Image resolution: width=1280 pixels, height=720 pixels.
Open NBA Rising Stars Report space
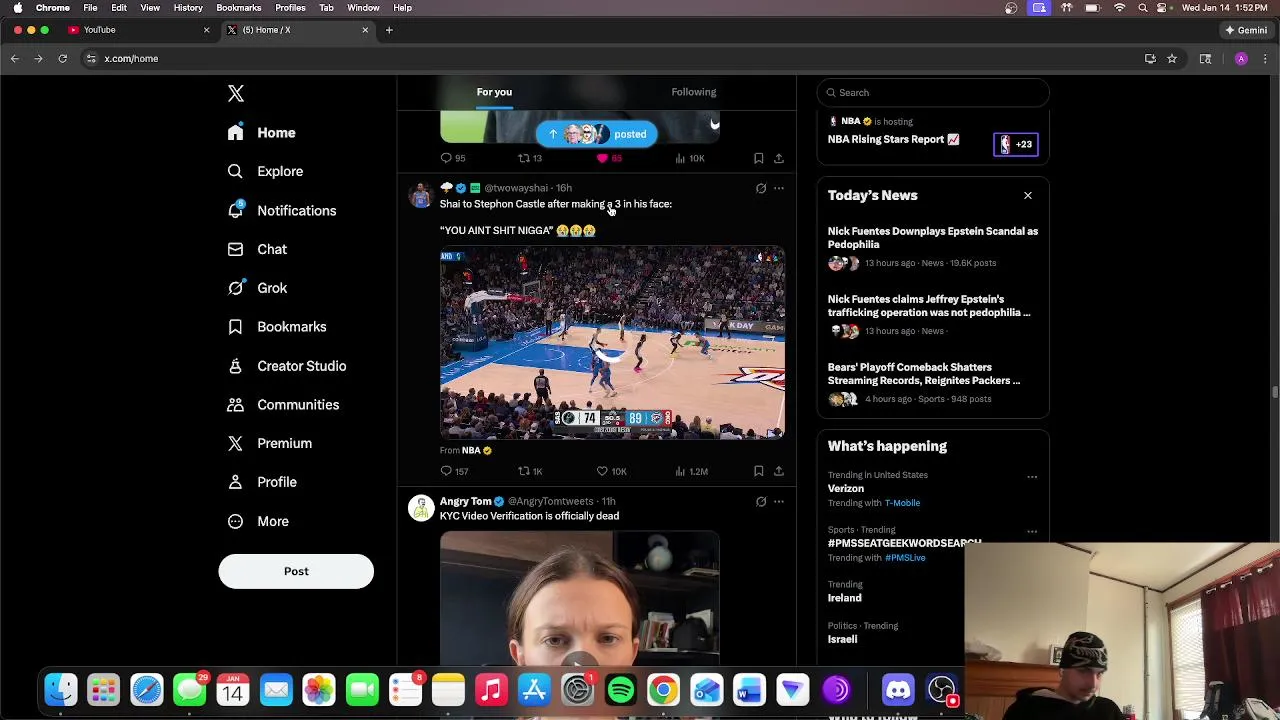(893, 140)
